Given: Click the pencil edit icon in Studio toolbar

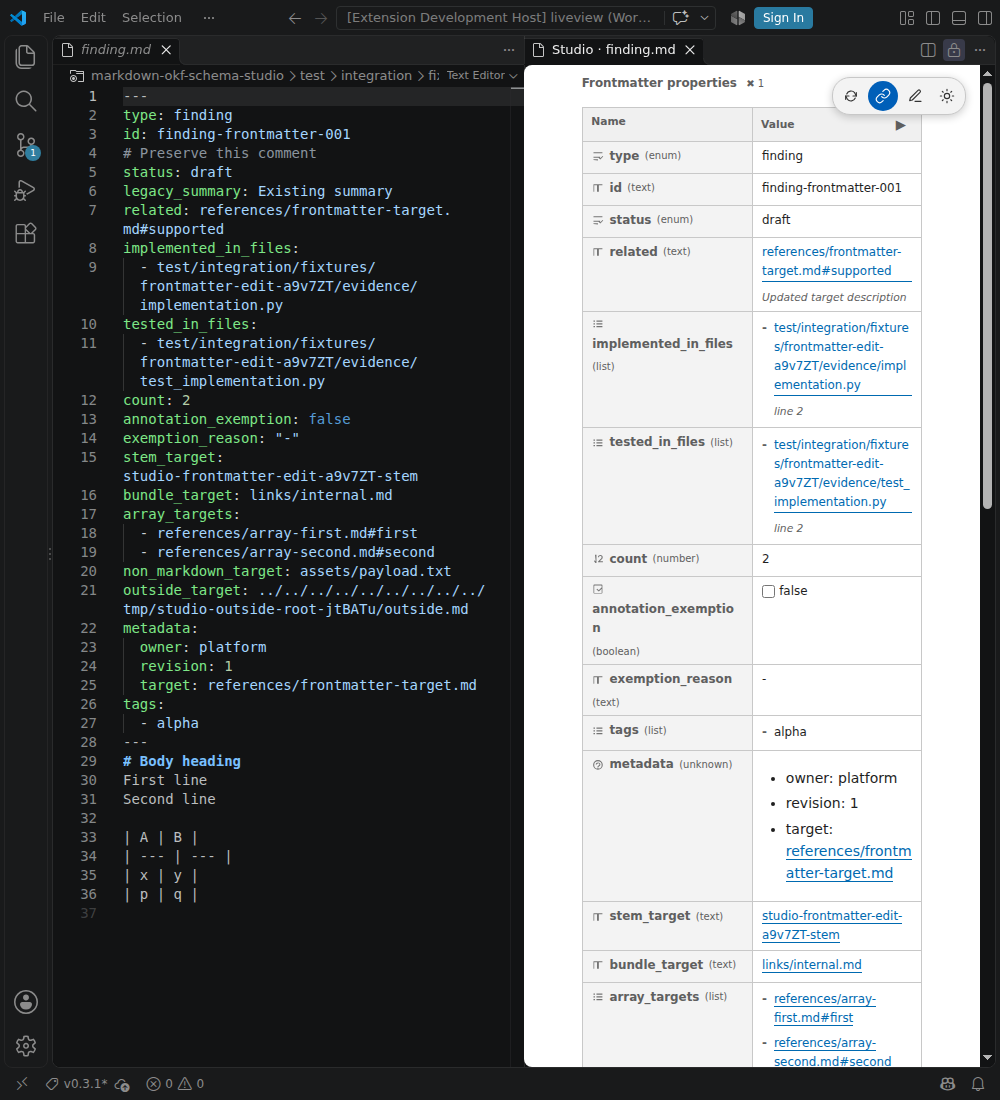Looking at the screenshot, I should pyautogui.click(x=915, y=96).
